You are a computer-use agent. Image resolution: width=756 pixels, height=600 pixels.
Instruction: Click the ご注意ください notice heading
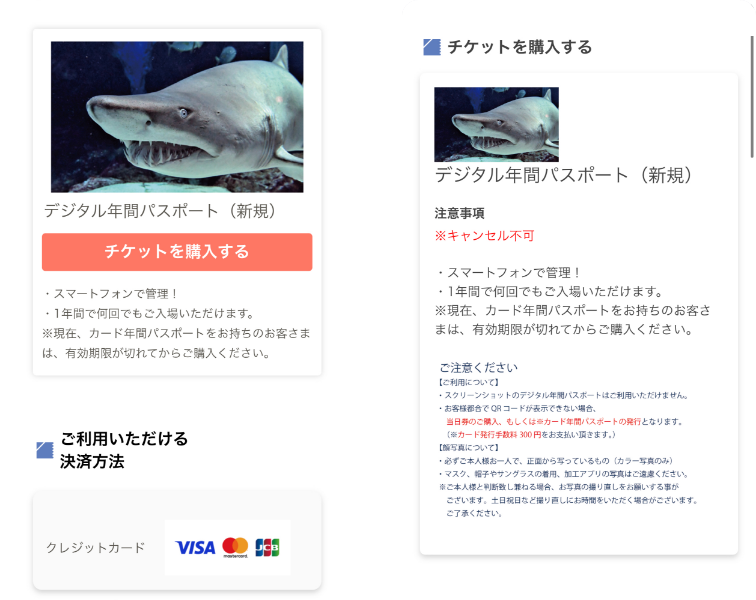click(x=478, y=368)
